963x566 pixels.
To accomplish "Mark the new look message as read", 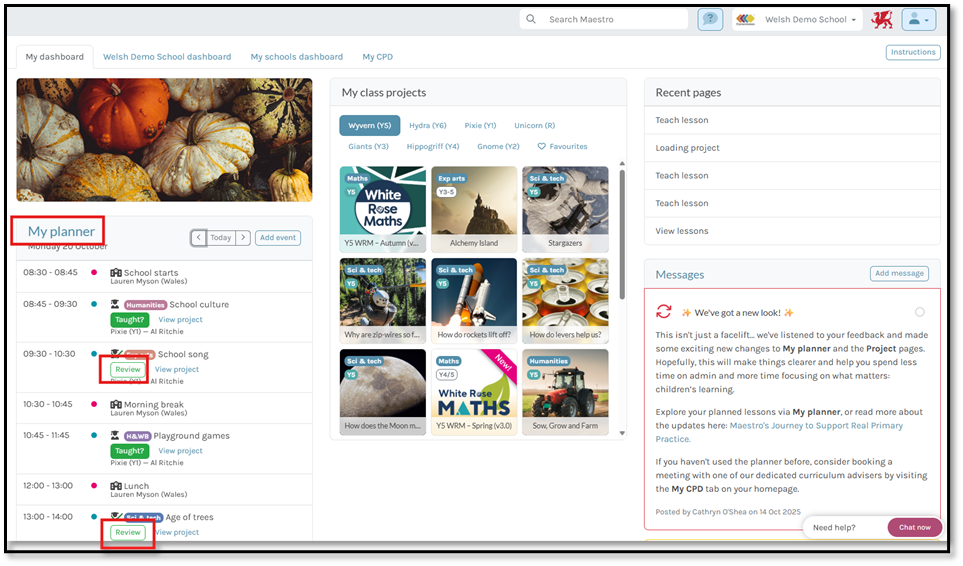I will 920,312.
